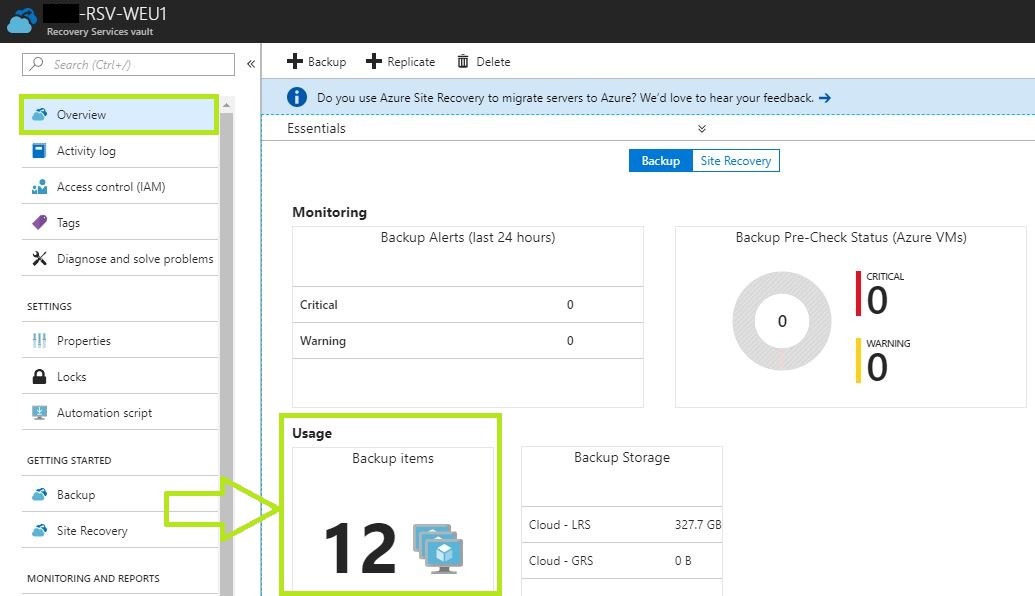Collapse the sidebar with double chevron
1035x596 pixels.
point(251,64)
